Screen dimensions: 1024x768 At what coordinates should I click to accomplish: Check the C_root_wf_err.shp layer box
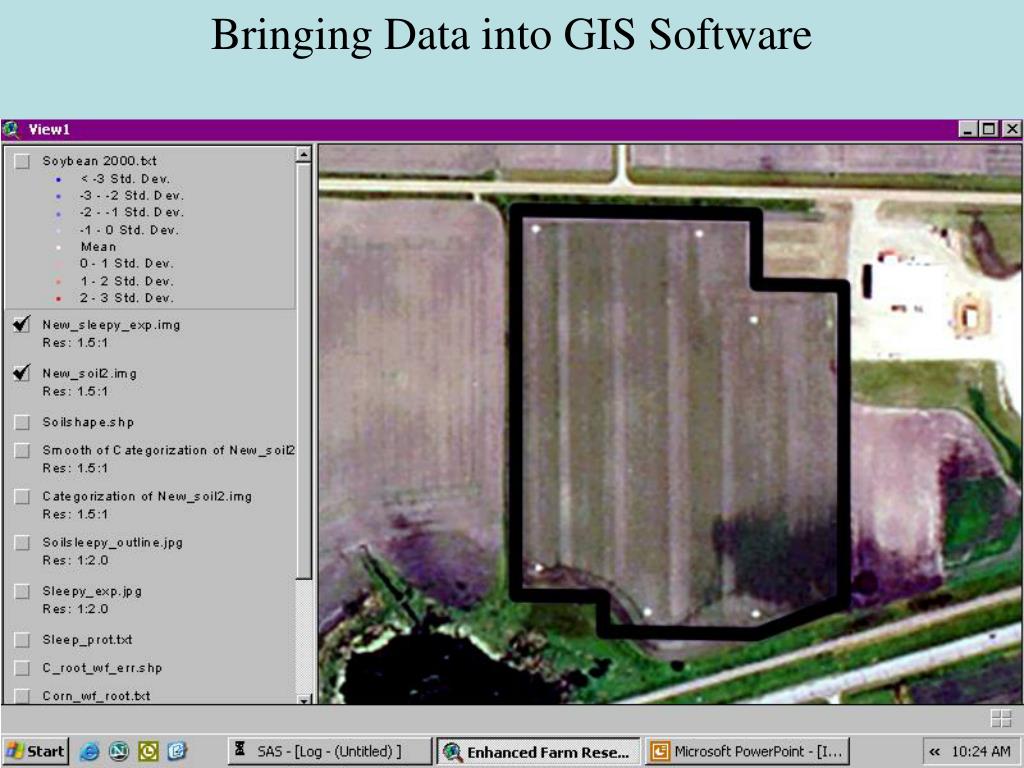pyautogui.click(x=22, y=668)
